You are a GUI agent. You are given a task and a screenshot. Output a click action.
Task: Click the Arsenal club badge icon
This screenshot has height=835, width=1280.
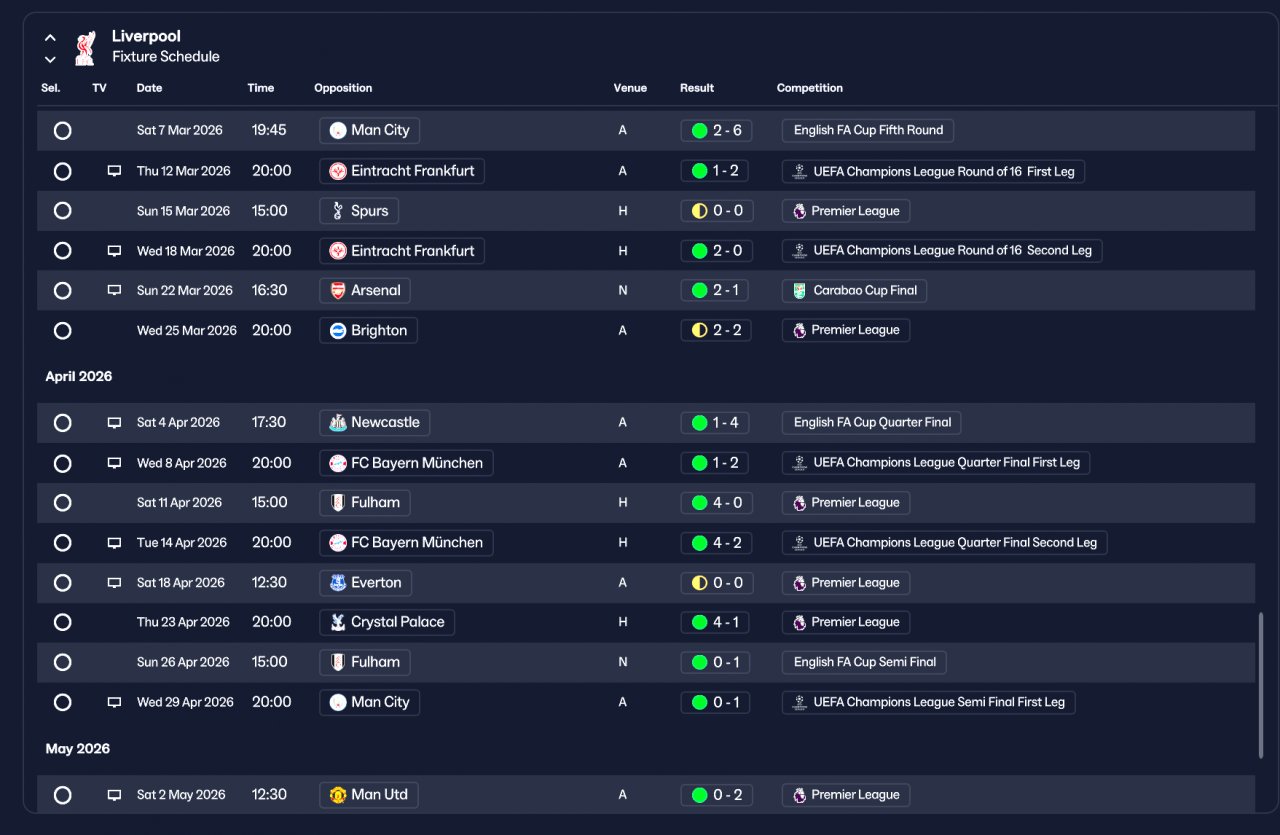click(338, 291)
